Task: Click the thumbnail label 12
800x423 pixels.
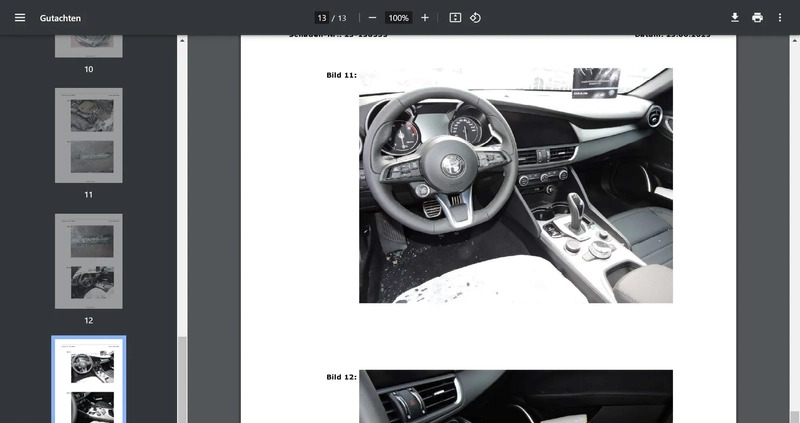Action: point(89,320)
